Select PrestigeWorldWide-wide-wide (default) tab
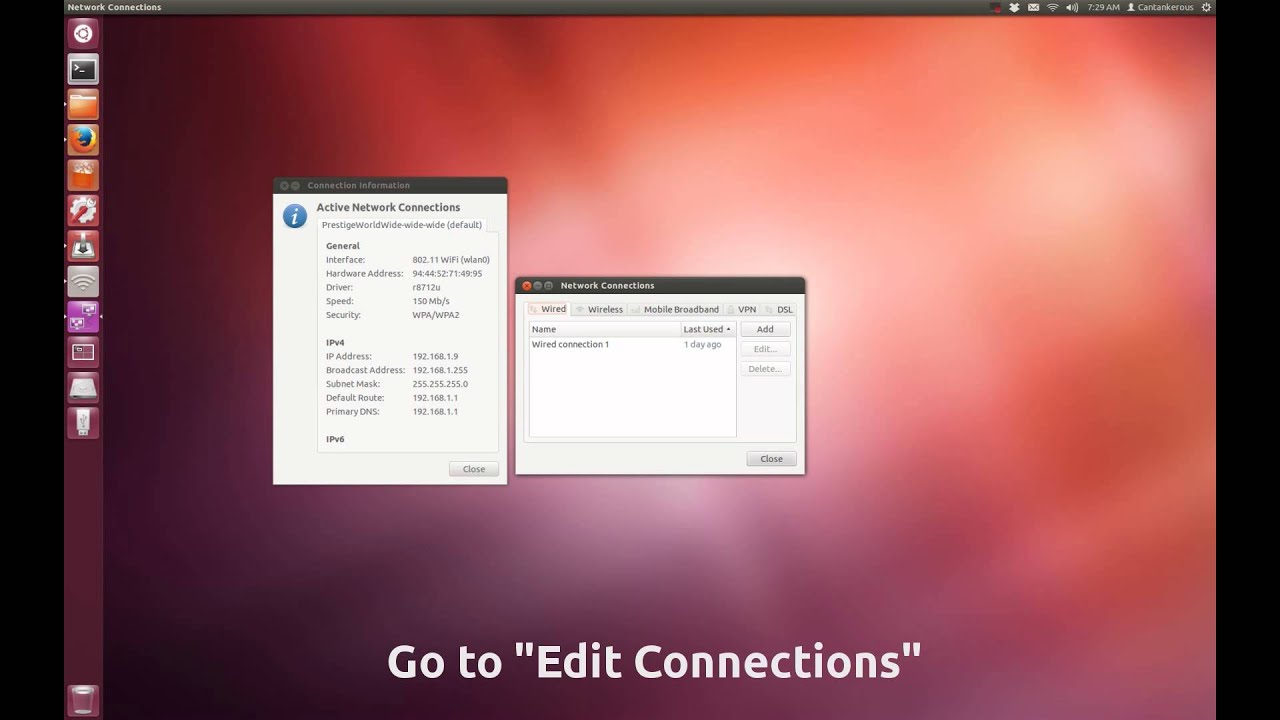This screenshot has width=1280, height=720. click(x=401, y=225)
